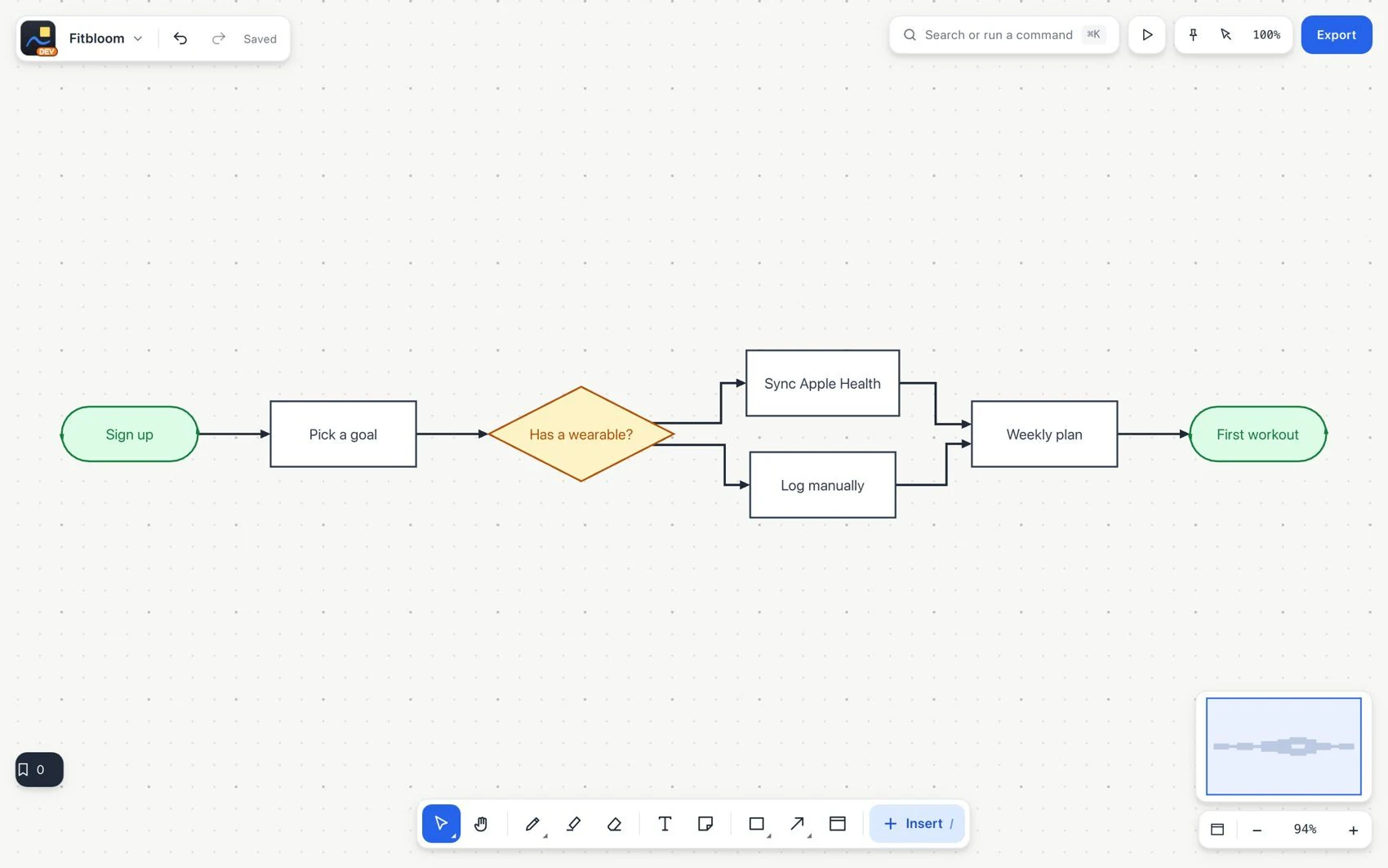
Task: Select the frame tool
Action: pos(838,823)
